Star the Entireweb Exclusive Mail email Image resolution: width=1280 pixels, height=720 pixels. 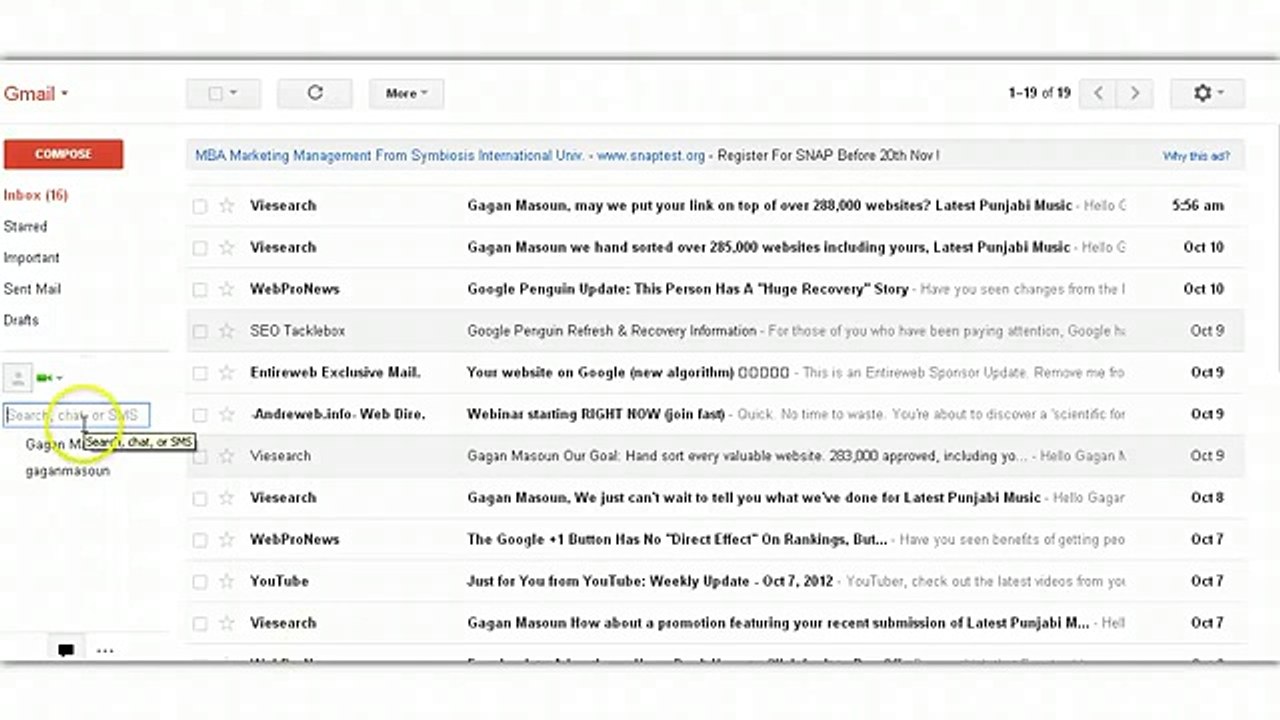point(227,373)
